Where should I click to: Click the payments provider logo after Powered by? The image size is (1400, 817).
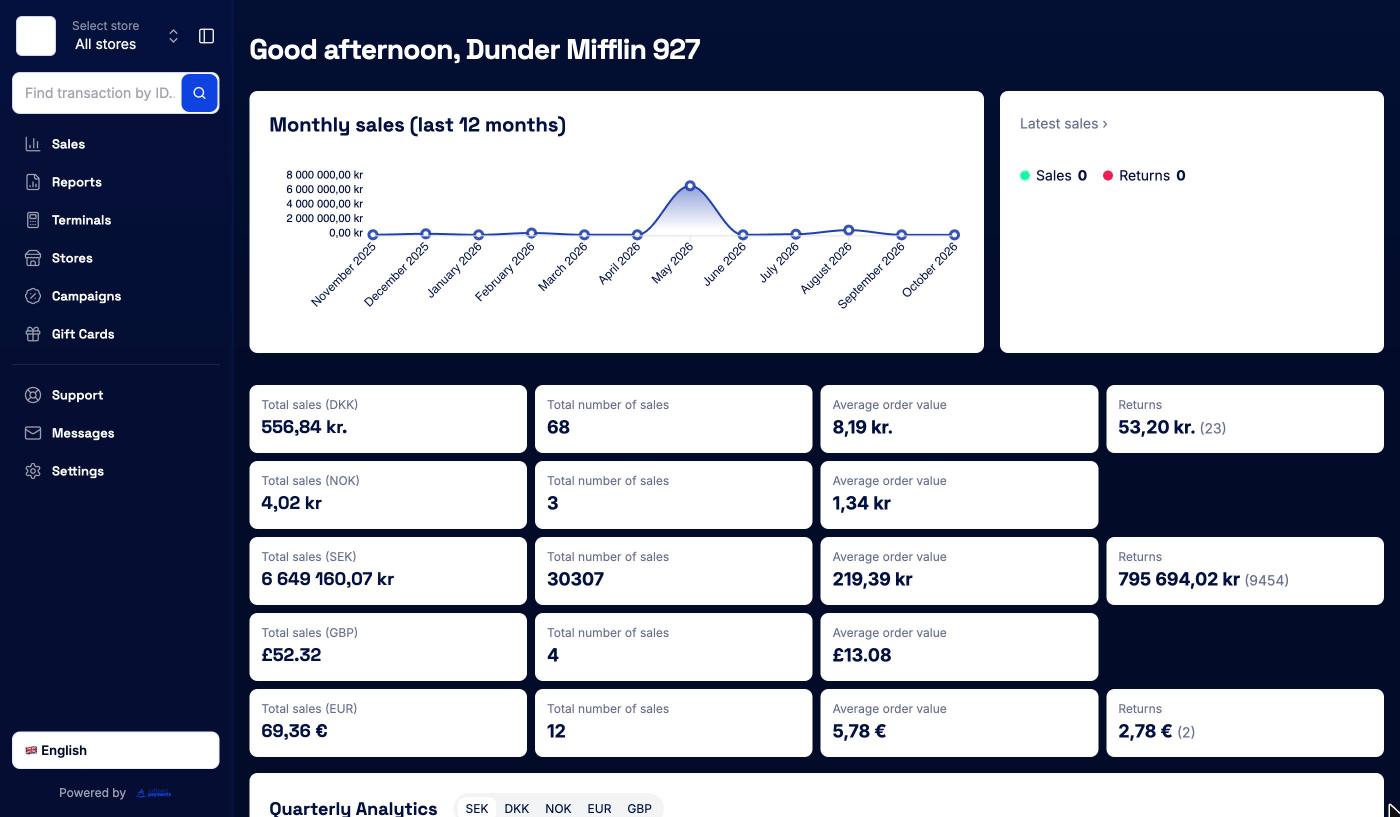(x=154, y=793)
